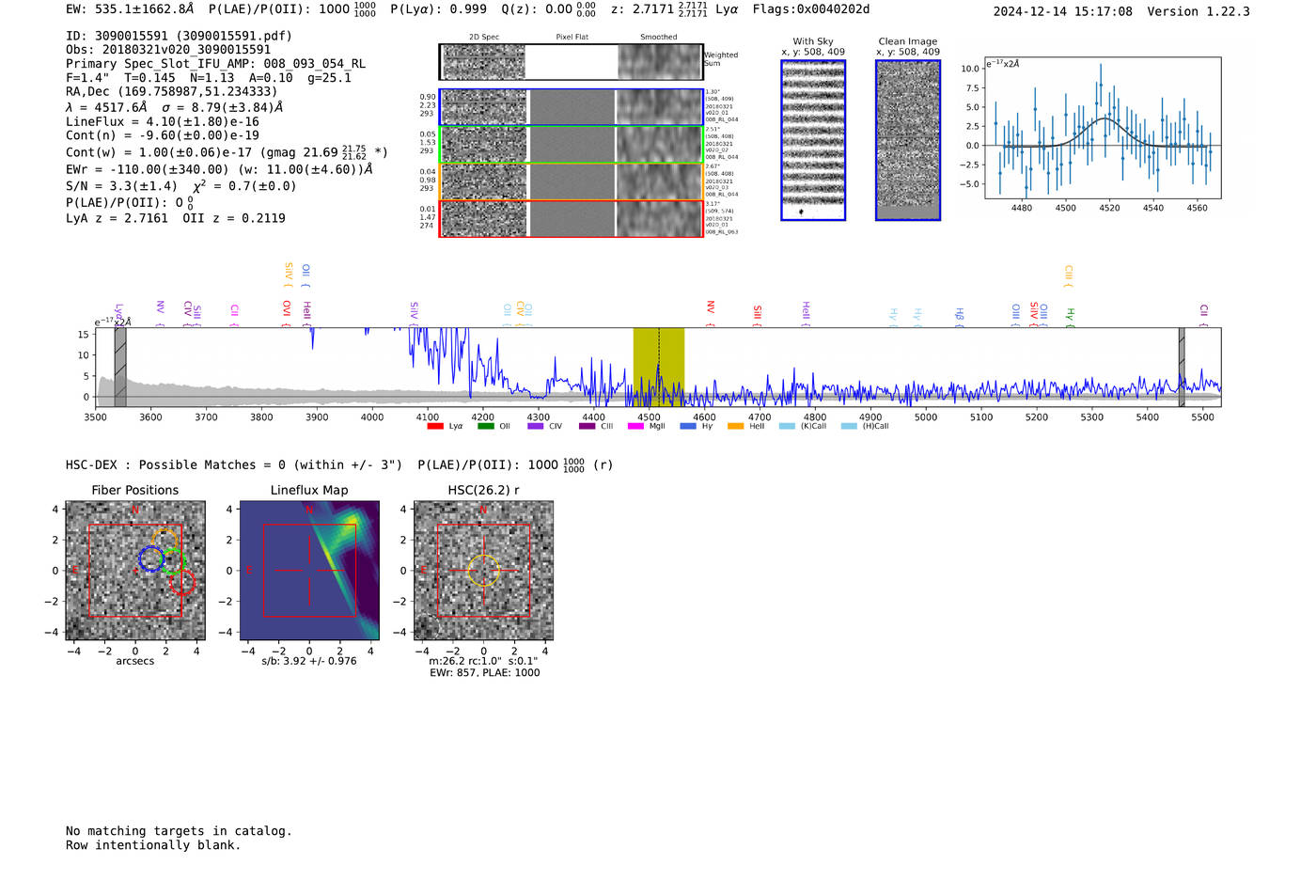
Task: Pick the blue Hγ legend swatch
Action: click(688, 427)
